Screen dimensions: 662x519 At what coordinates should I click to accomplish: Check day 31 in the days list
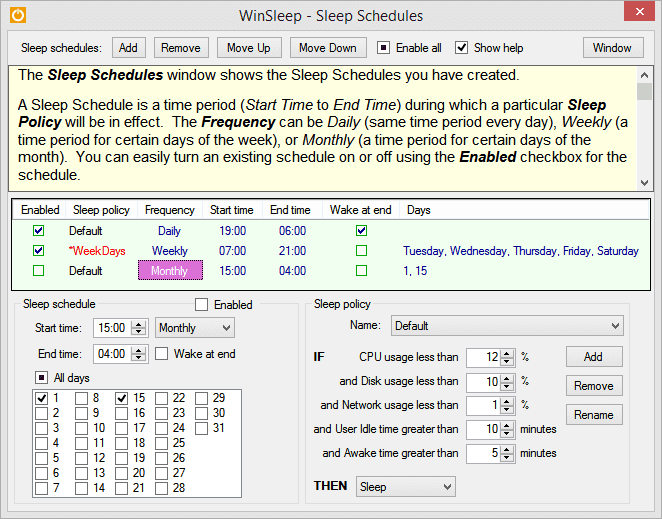tap(201, 428)
